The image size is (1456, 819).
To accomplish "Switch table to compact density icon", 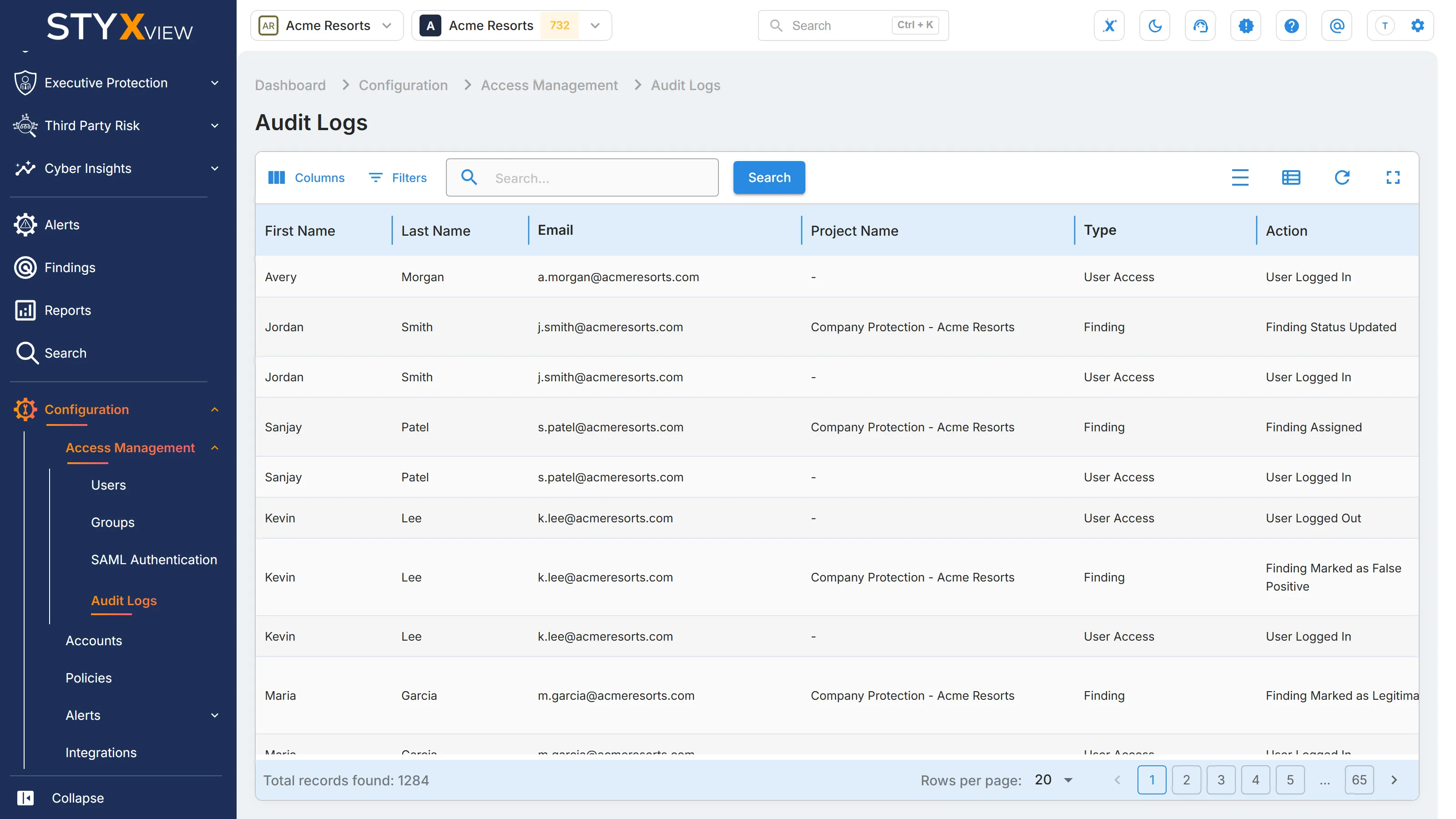I will [x=1239, y=177].
